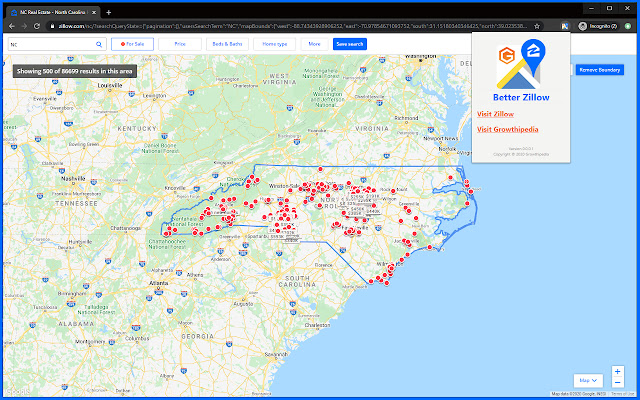Open the Price filter dropdown
640x400 pixels.
[180, 44]
